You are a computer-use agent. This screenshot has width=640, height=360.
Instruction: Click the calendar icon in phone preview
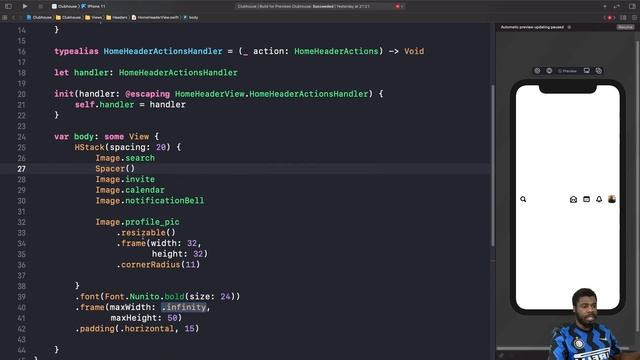point(587,199)
